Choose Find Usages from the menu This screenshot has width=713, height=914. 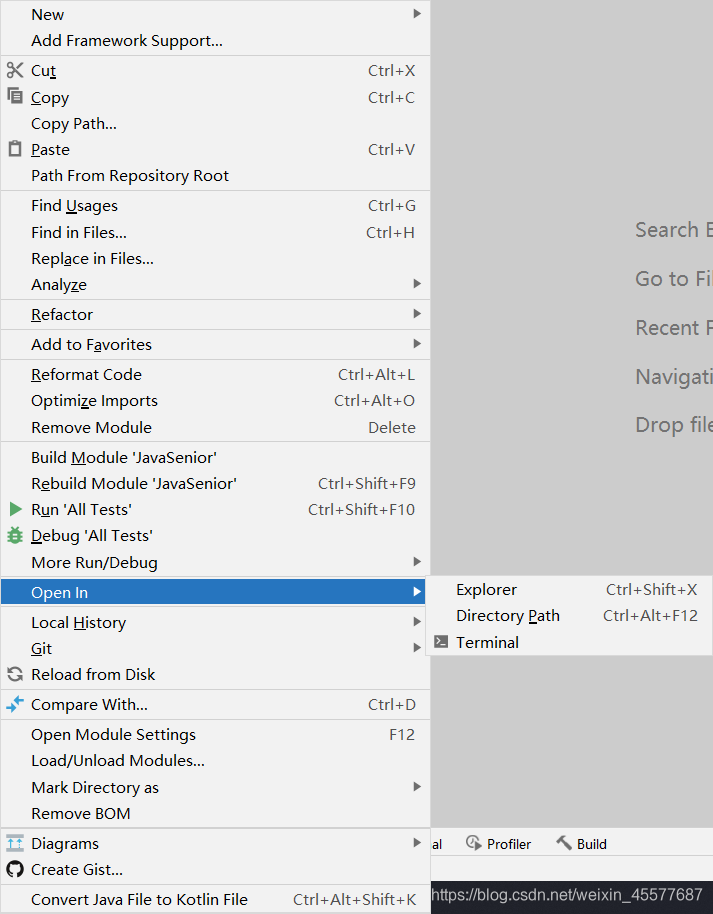pos(74,205)
